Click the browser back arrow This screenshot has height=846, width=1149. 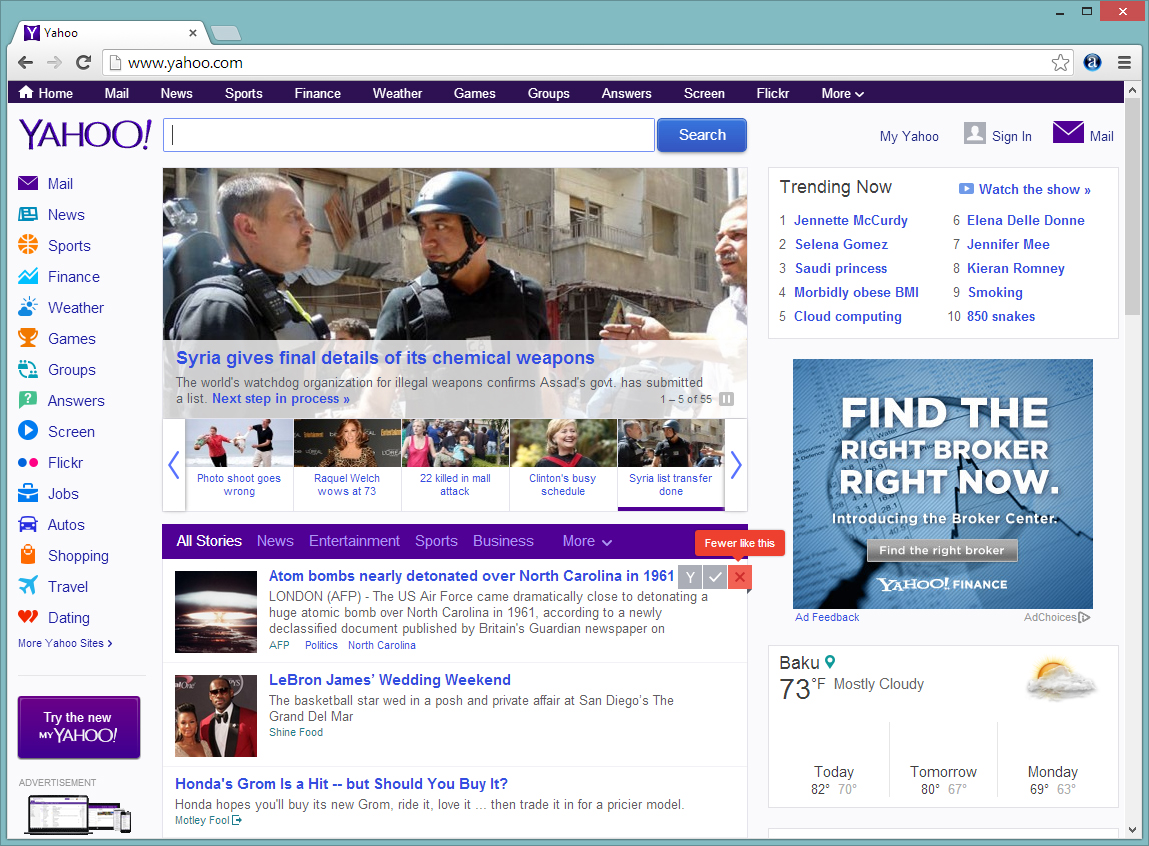coord(26,63)
